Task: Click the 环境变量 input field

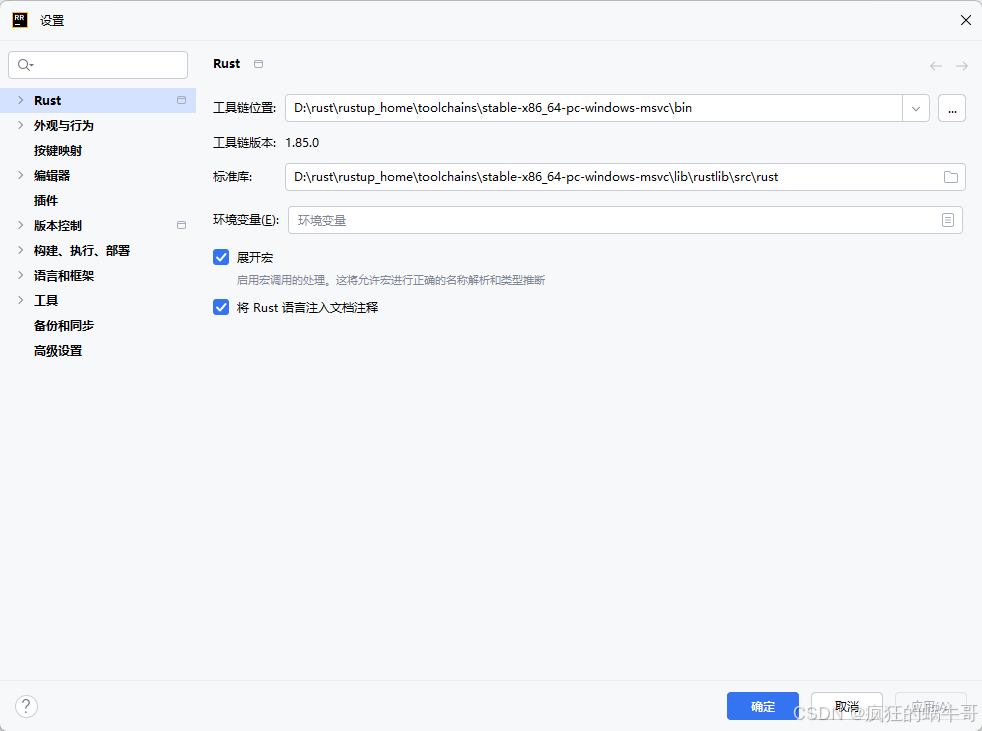Action: 625,220
